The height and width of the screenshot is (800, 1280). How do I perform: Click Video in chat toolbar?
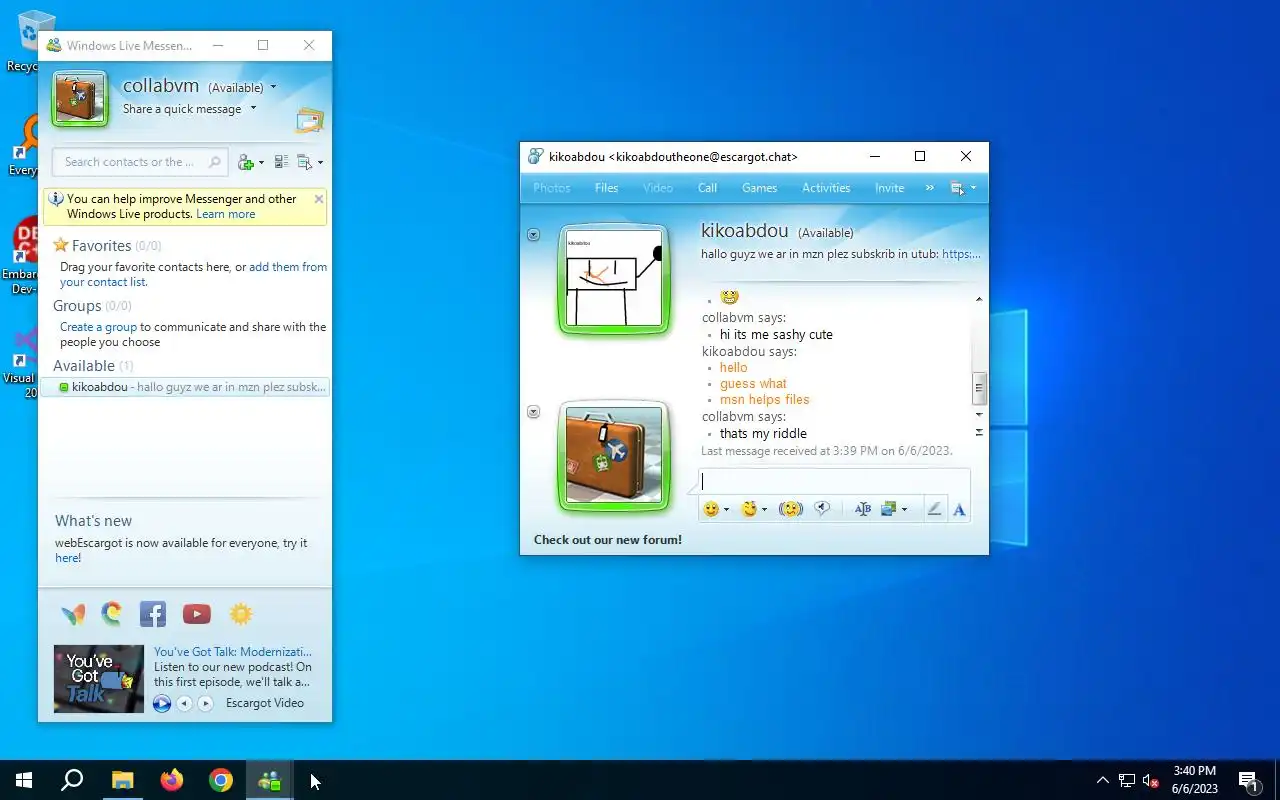click(658, 188)
